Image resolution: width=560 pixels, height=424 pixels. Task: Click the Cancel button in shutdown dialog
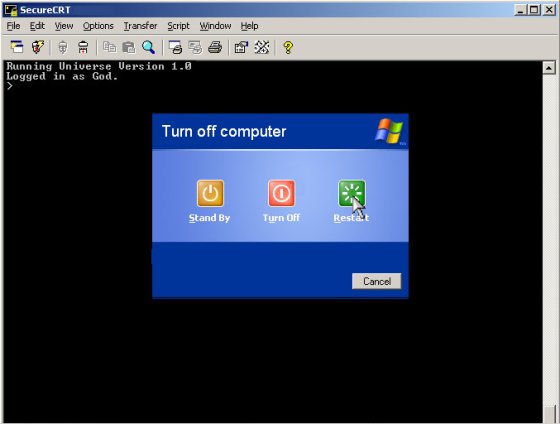pos(376,281)
